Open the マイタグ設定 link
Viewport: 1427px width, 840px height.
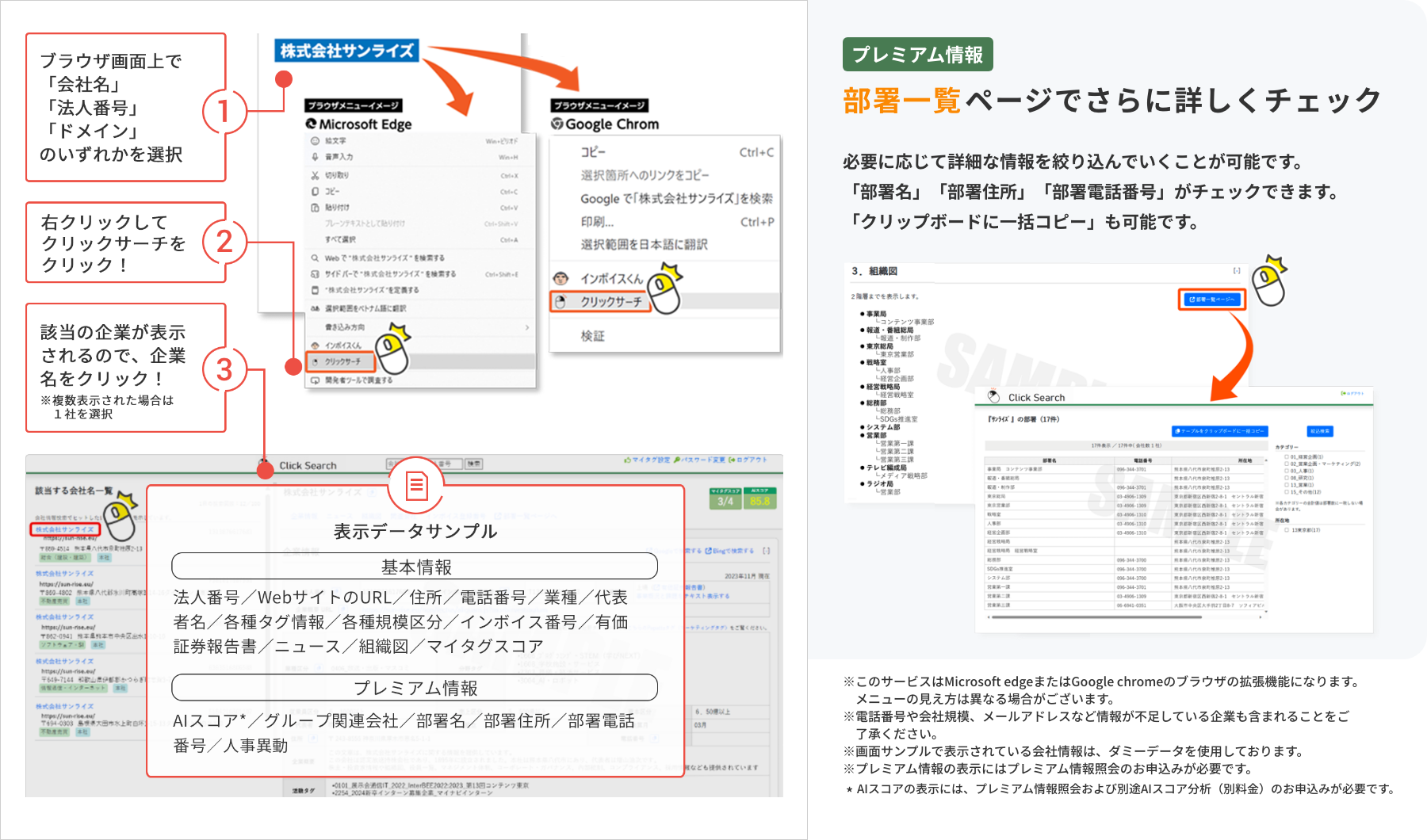click(647, 460)
